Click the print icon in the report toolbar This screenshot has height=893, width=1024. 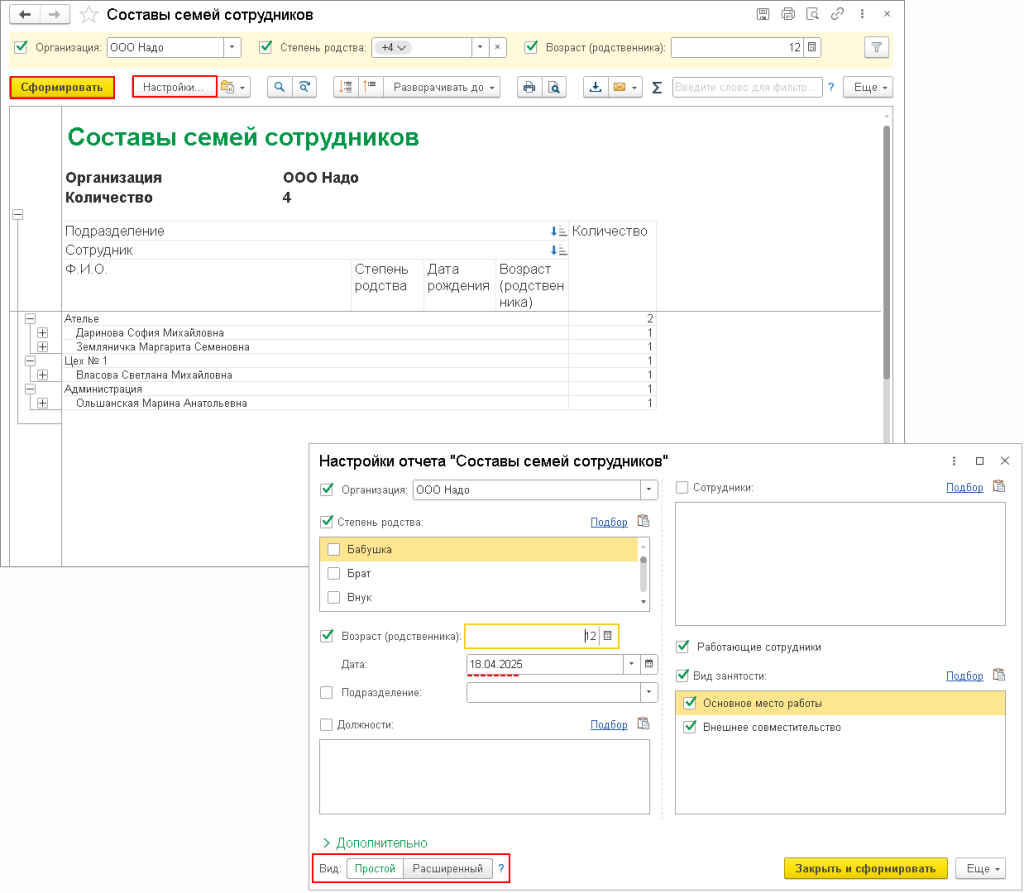[529, 87]
